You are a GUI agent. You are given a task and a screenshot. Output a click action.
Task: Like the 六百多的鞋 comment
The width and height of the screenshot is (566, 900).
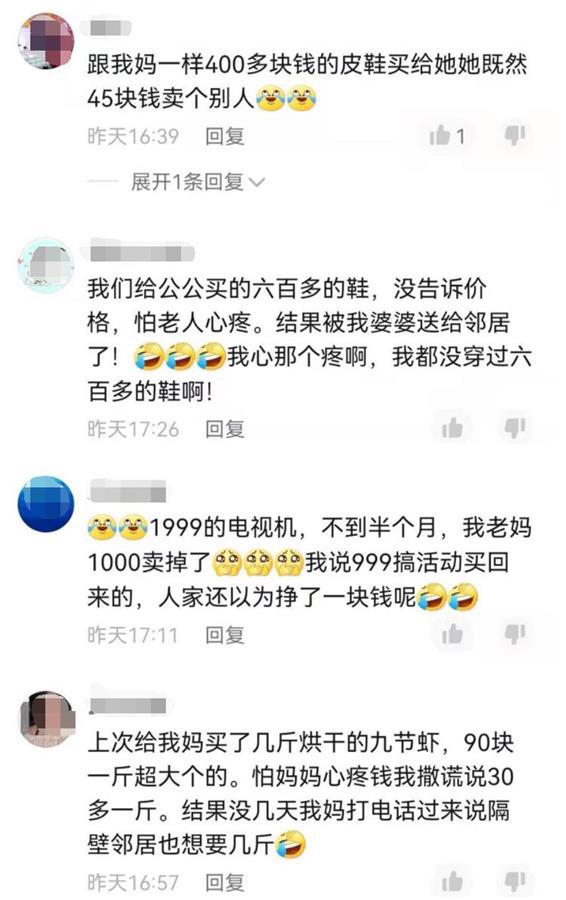[452, 428]
